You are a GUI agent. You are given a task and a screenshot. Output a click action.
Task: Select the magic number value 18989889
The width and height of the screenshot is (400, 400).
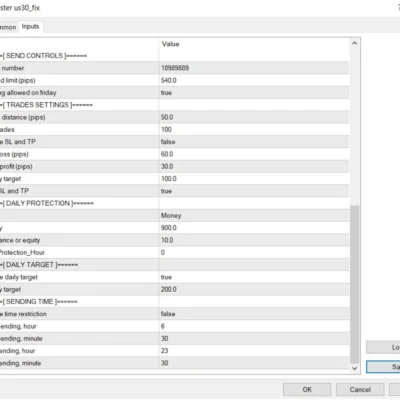[175, 68]
